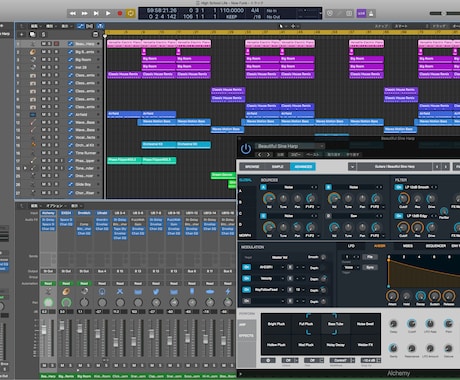Click the File button in AHDSR section

point(370,257)
